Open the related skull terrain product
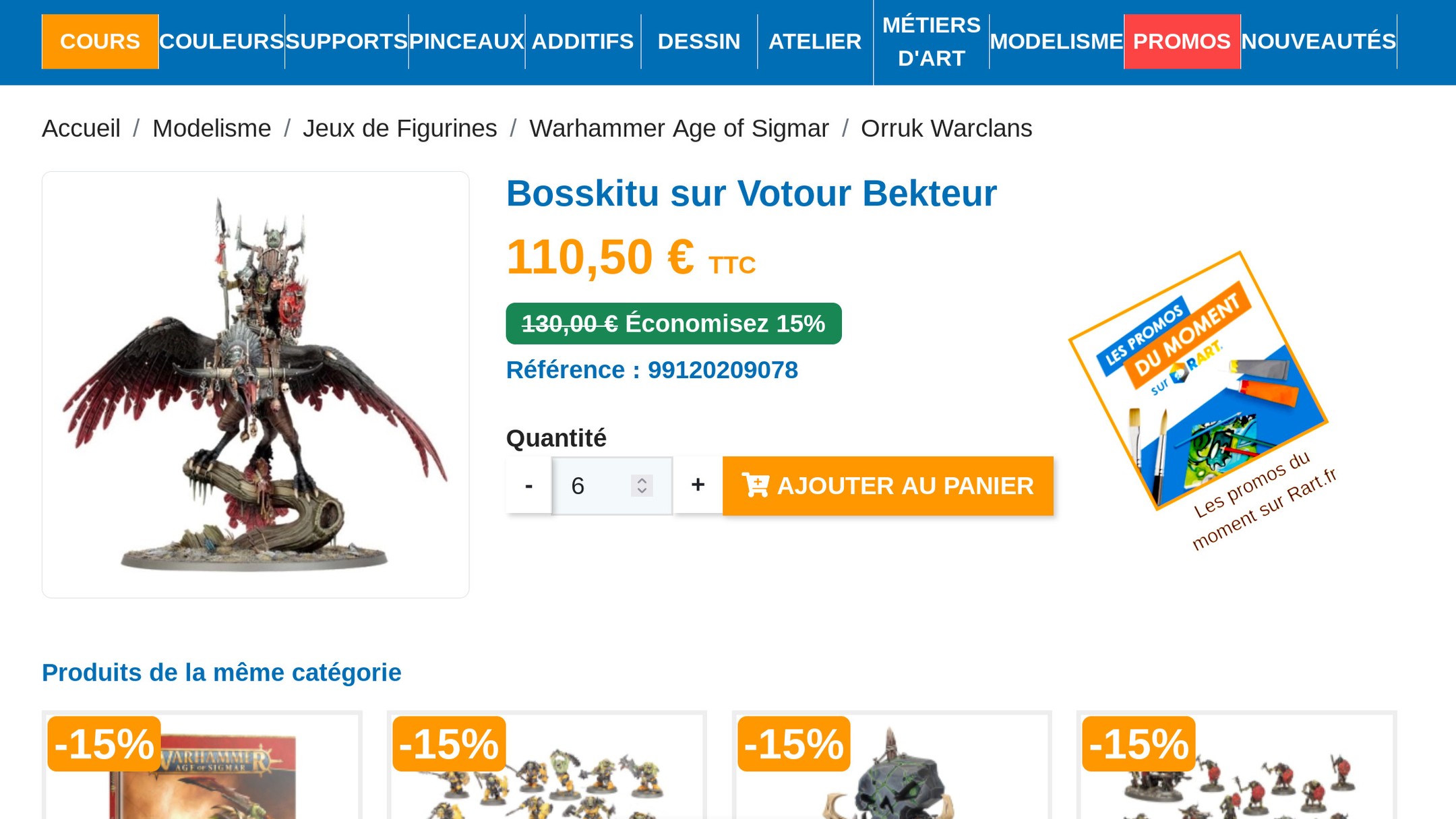 point(891,766)
